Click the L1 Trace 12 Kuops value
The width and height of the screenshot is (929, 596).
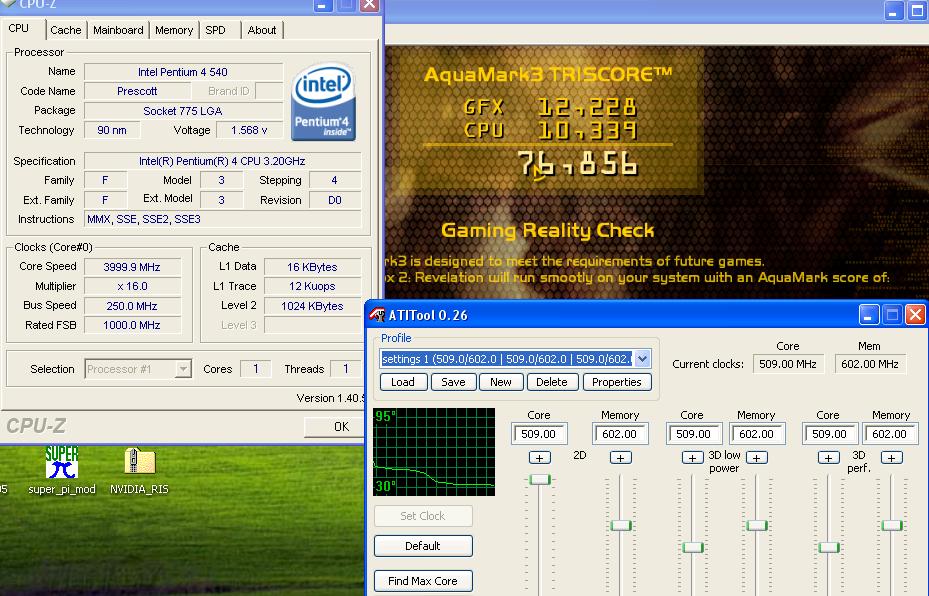[312, 286]
